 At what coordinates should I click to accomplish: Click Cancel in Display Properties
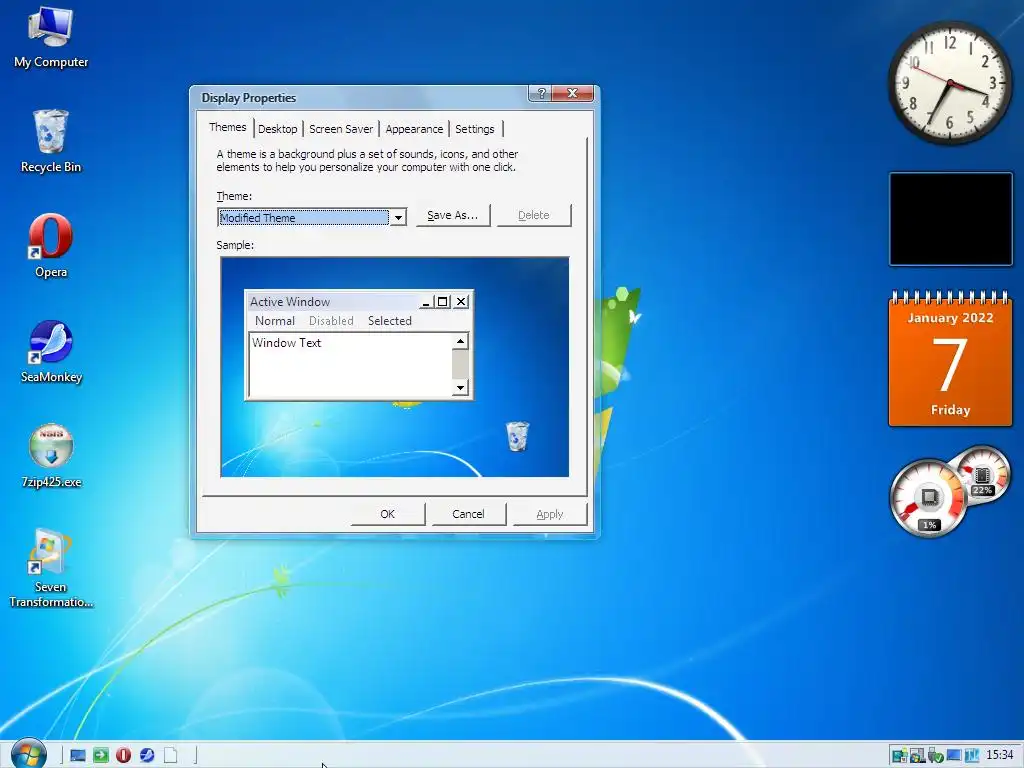pyautogui.click(x=468, y=514)
